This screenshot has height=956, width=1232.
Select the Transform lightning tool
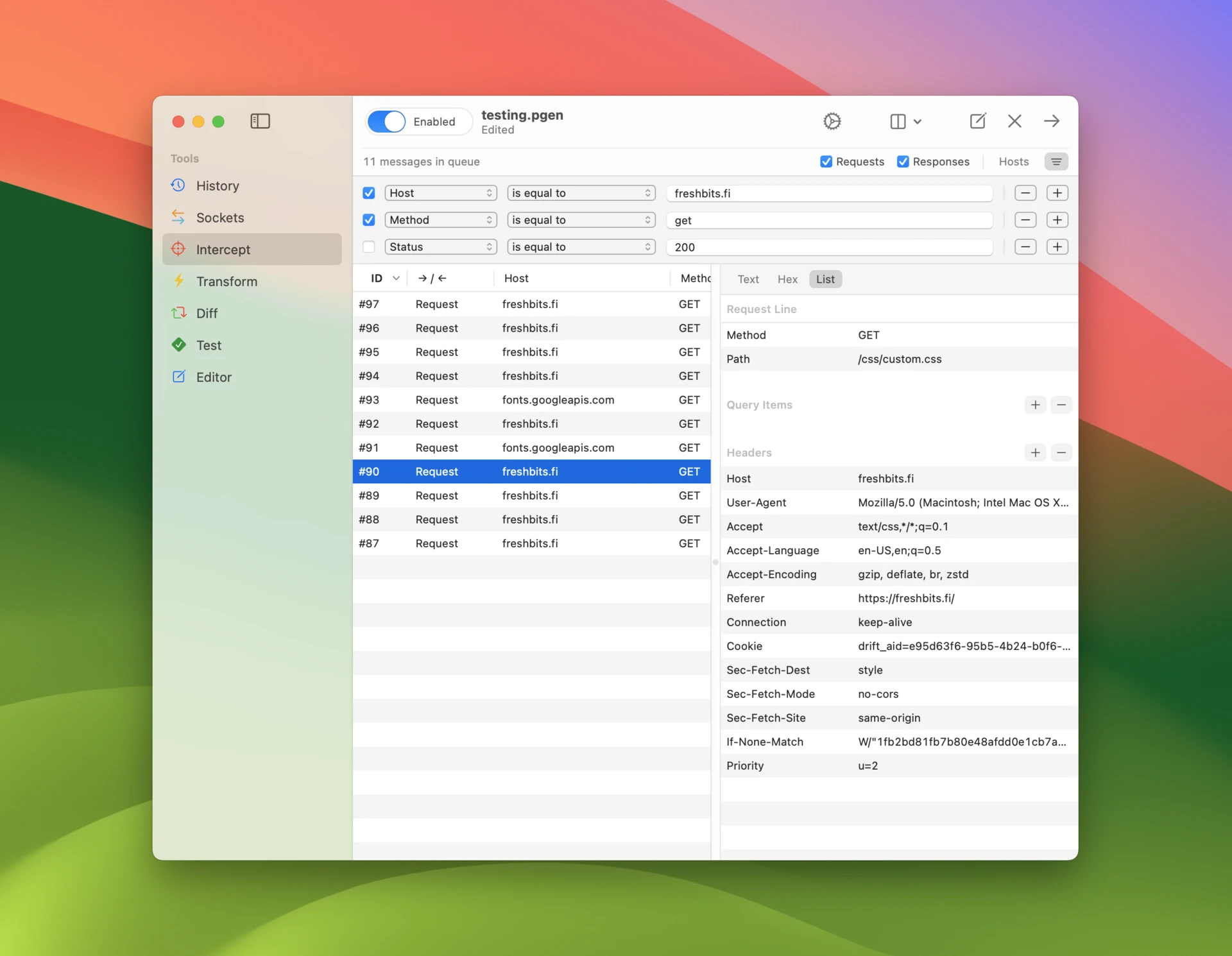tap(226, 282)
